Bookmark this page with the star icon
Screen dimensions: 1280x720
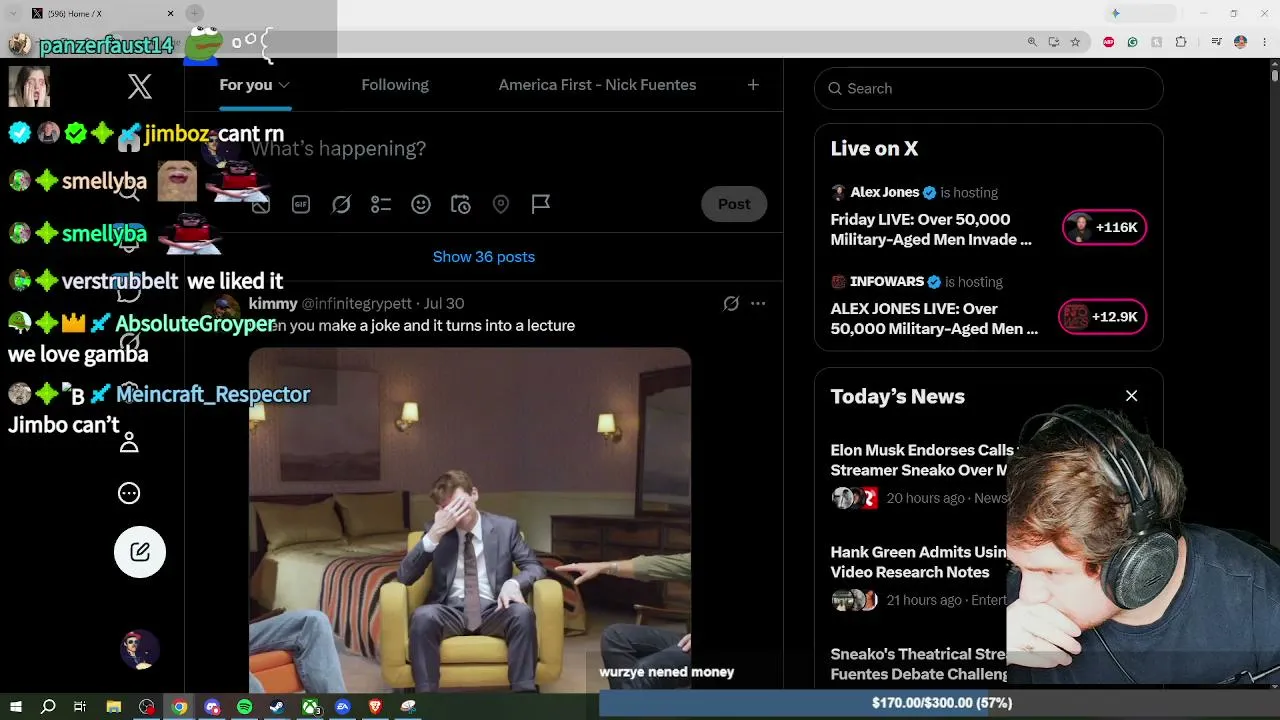pyautogui.click(x=1075, y=42)
